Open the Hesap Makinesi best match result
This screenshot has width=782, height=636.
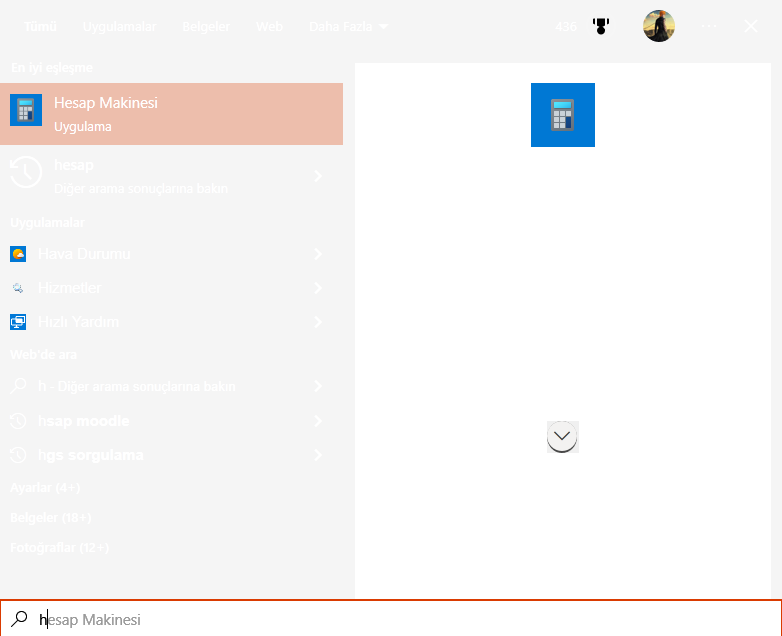click(171, 114)
